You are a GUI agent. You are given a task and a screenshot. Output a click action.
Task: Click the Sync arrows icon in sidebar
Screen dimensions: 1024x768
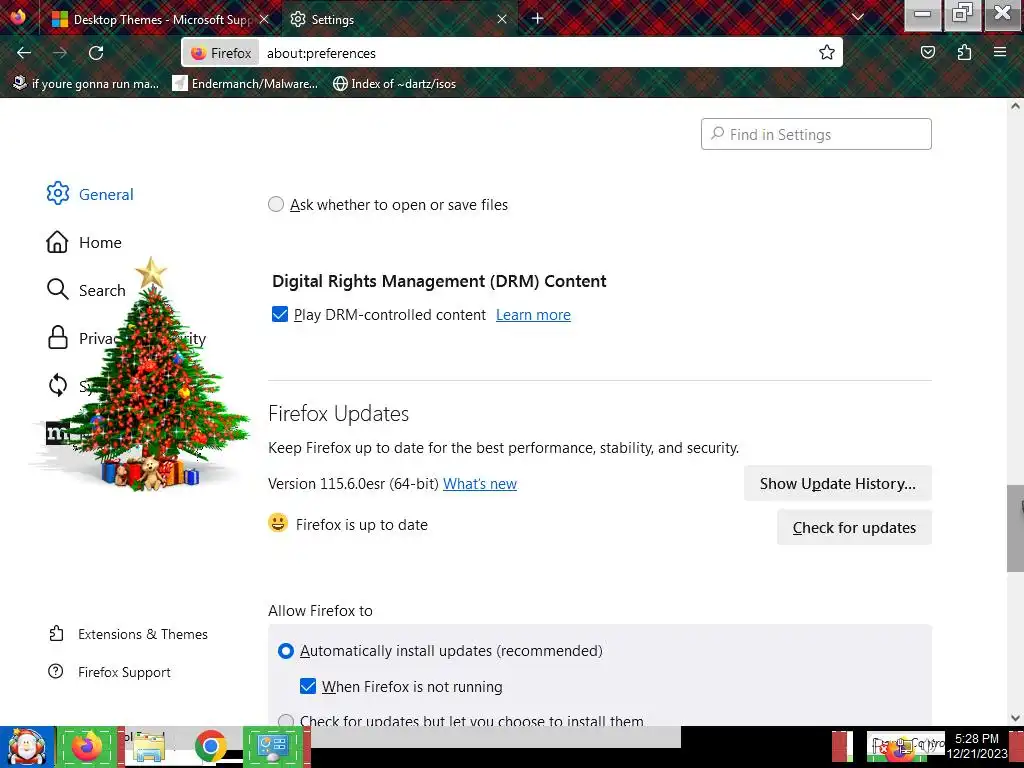coord(57,385)
